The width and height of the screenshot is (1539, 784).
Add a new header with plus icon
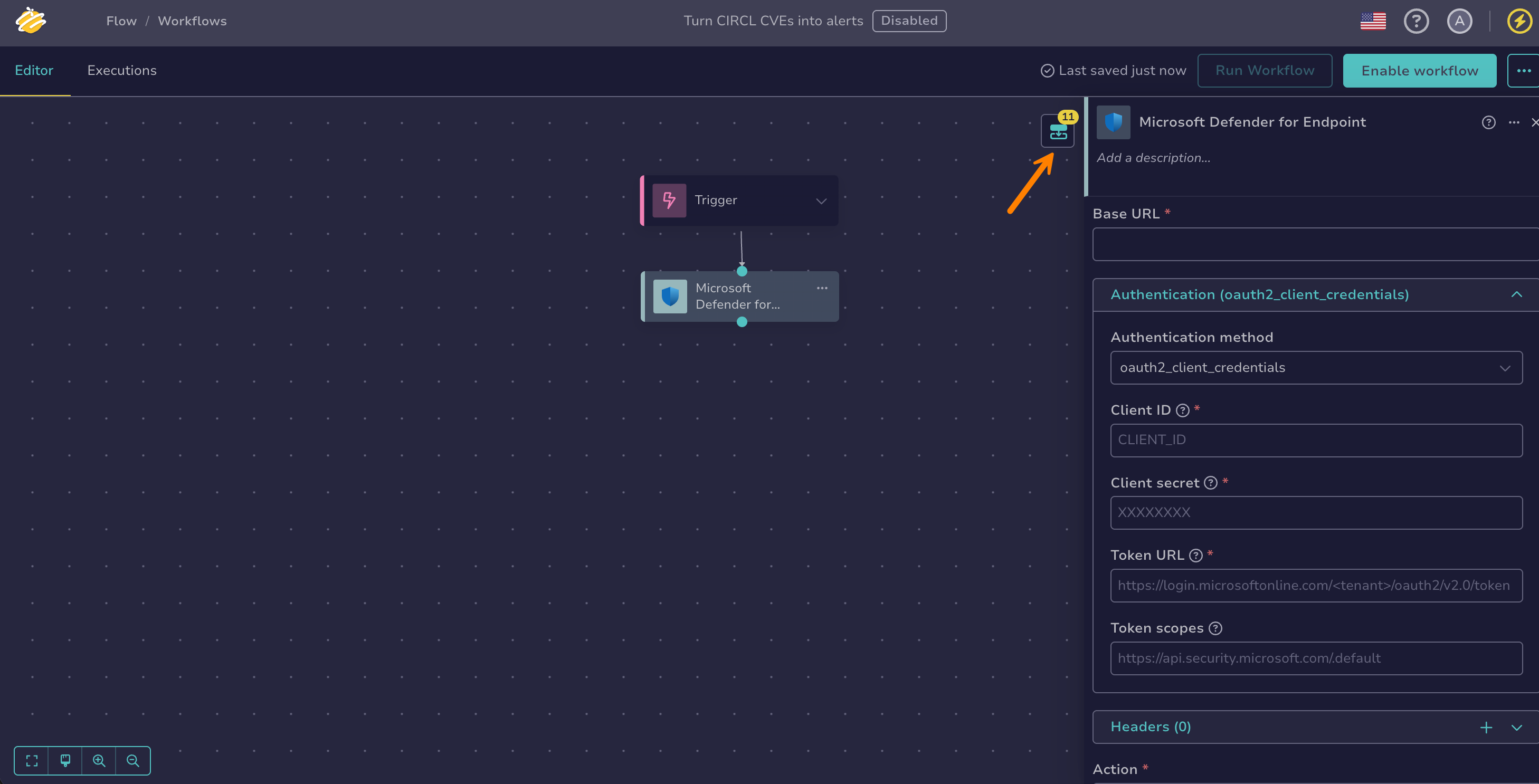click(x=1486, y=728)
